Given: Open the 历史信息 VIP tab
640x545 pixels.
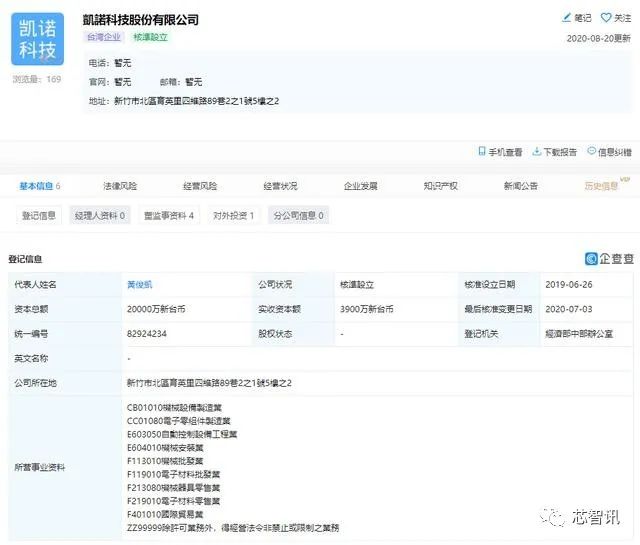Looking at the screenshot, I should [x=601, y=186].
